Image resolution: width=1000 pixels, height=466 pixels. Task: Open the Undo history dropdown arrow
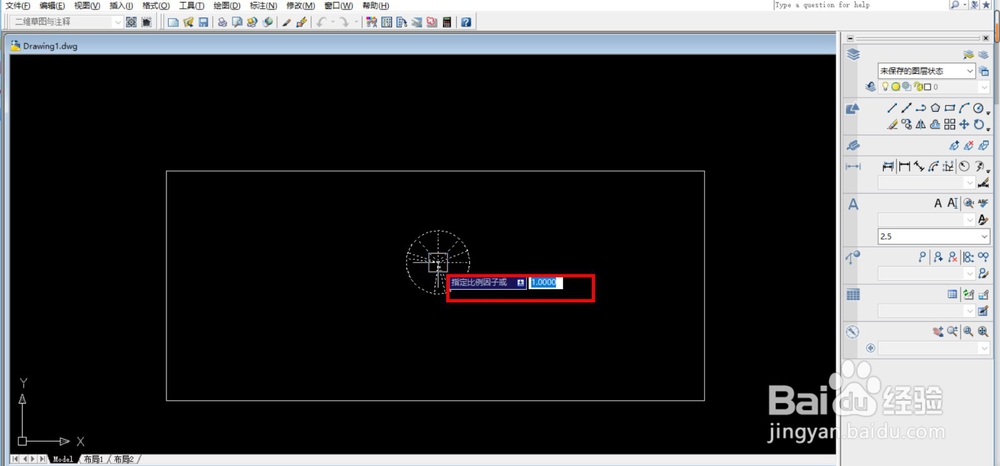(x=333, y=22)
